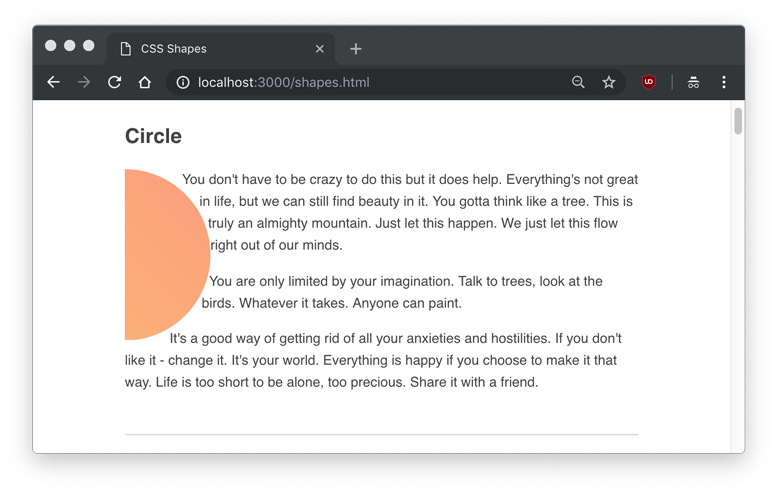Click the forward navigation arrow
Viewport: 777px width, 493px height.
(x=84, y=82)
